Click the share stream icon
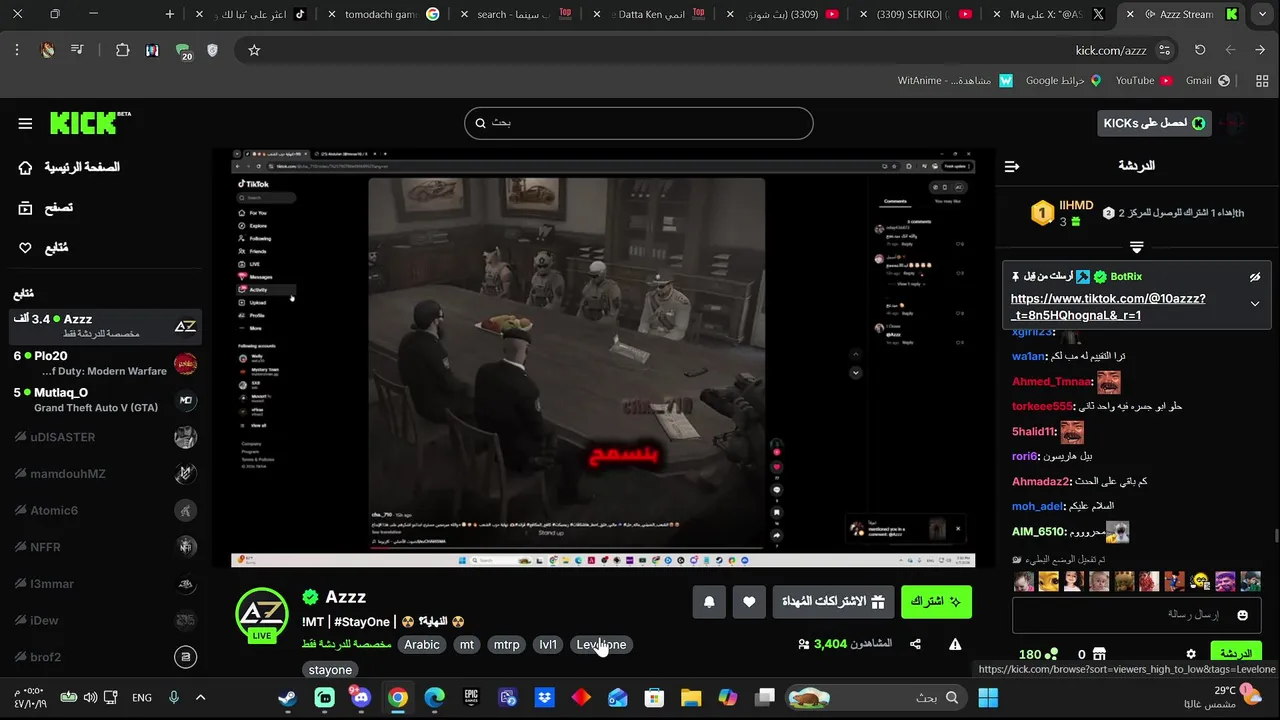The image size is (1280, 720). (915, 644)
